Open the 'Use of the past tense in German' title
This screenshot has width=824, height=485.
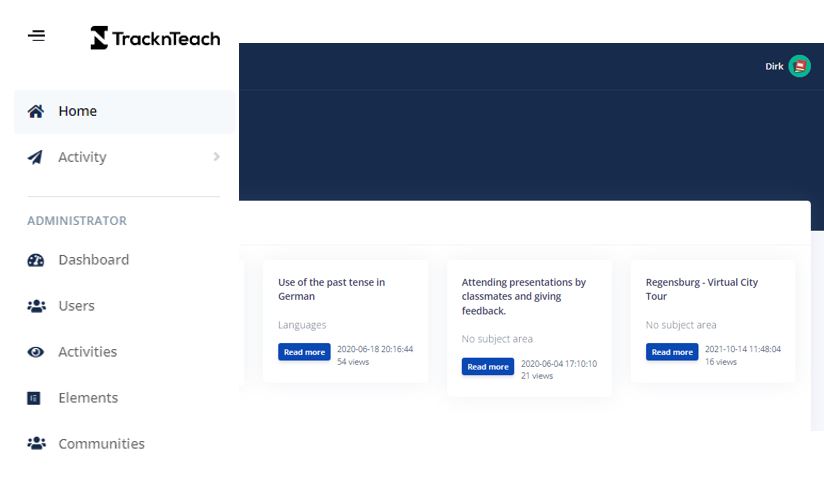tap(331, 289)
